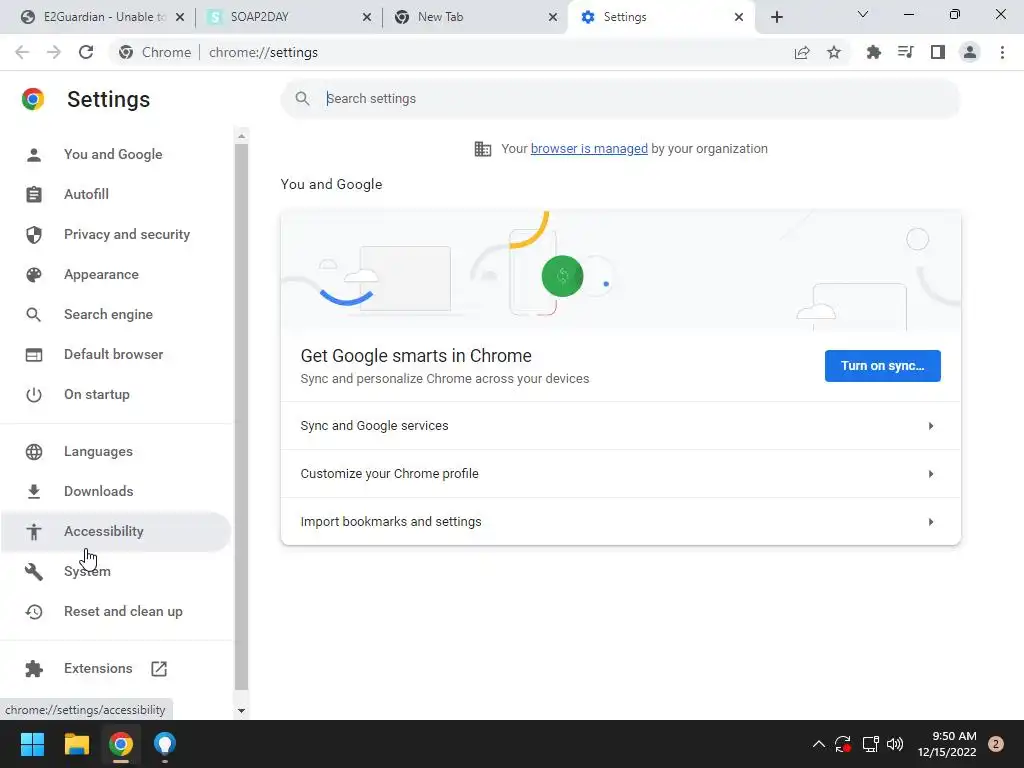
Task: Focus the Search settings field
Action: (x=620, y=99)
